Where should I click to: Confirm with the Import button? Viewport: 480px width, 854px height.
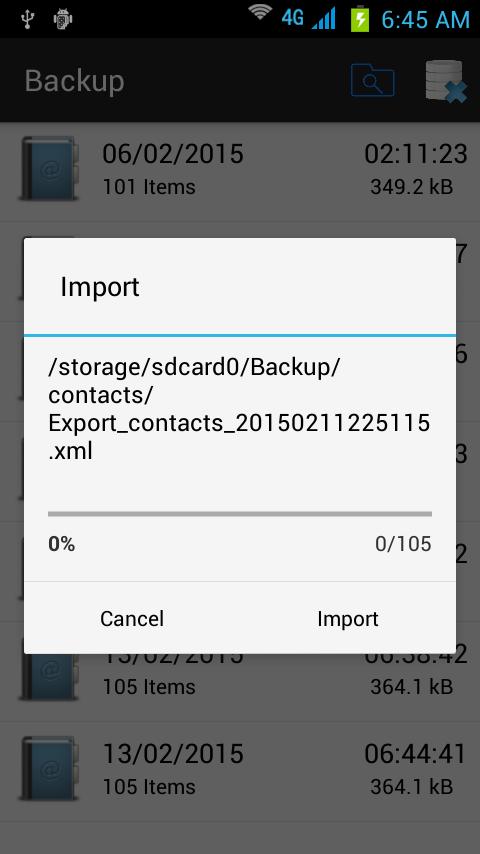348,618
